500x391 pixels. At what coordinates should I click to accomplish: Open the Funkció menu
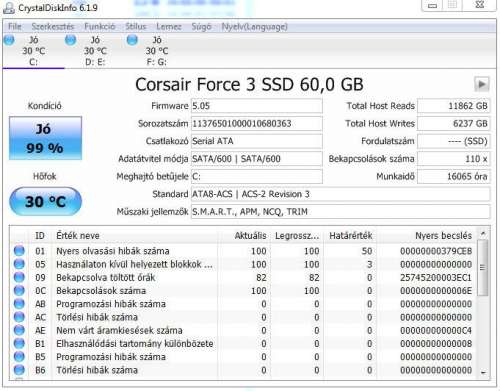point(99,26)
